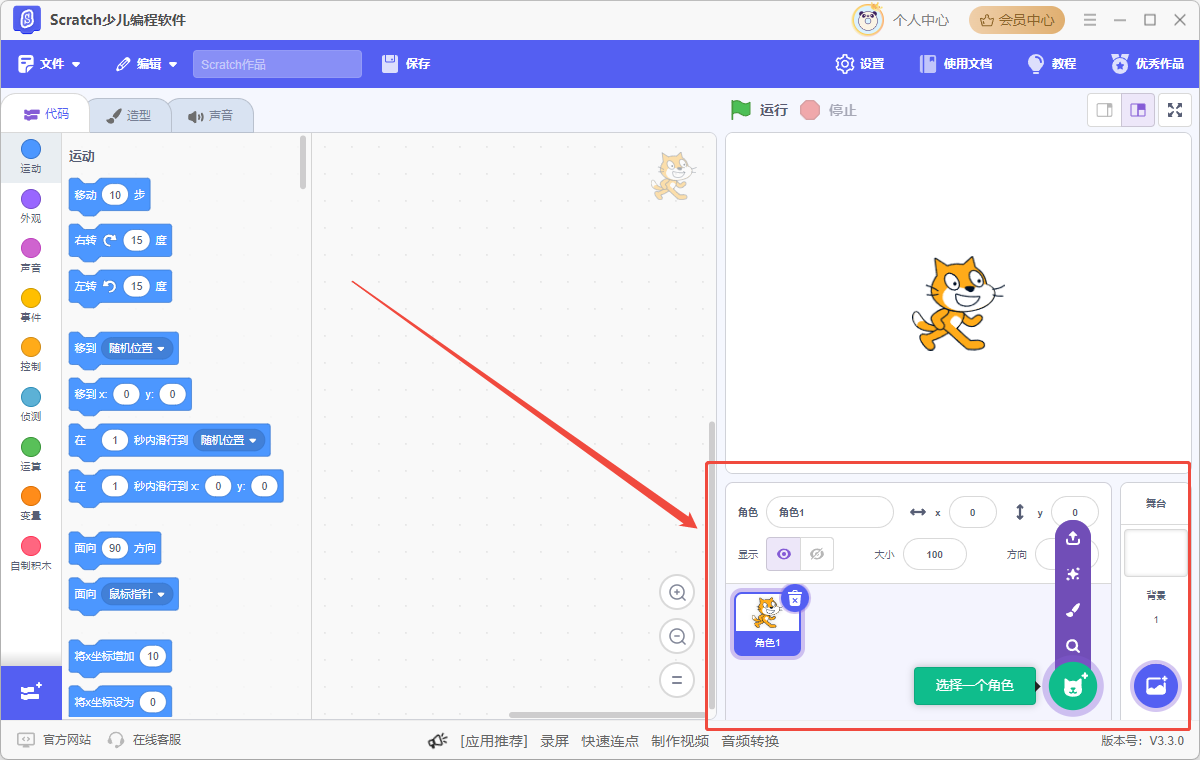Upload a sprite from the menu

[1073, 538]
